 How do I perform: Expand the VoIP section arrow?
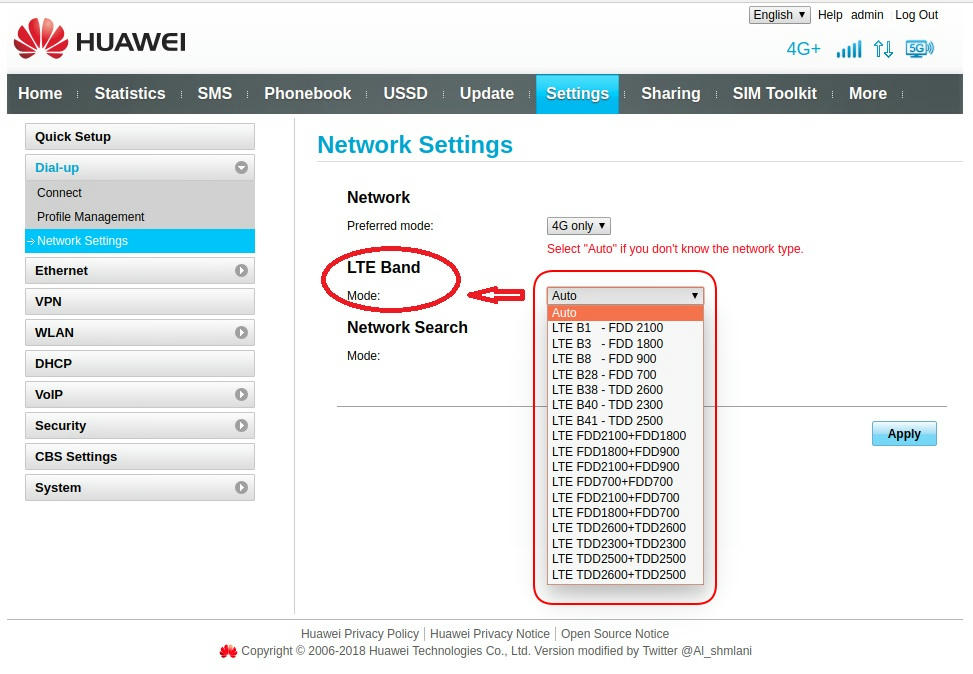click(241, 395)
